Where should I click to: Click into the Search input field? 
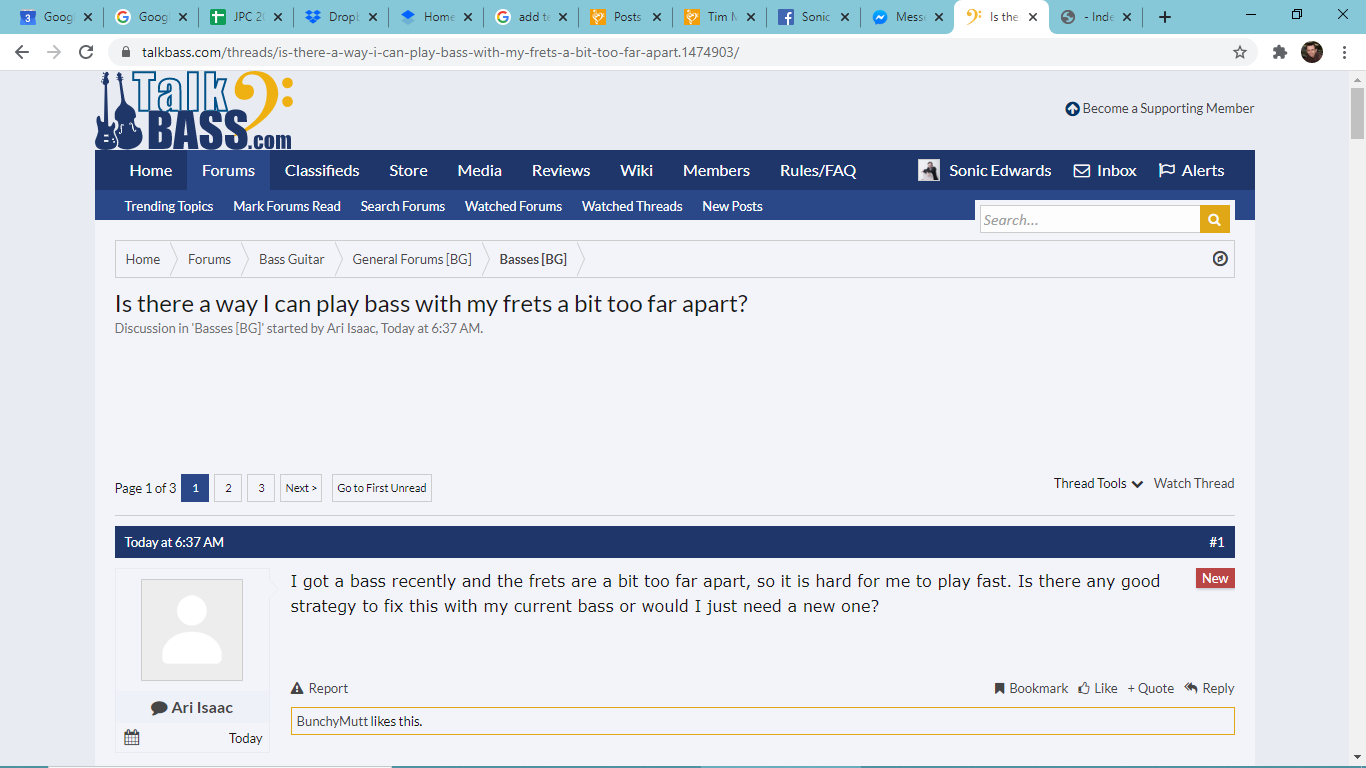[x=1090, y=220]
